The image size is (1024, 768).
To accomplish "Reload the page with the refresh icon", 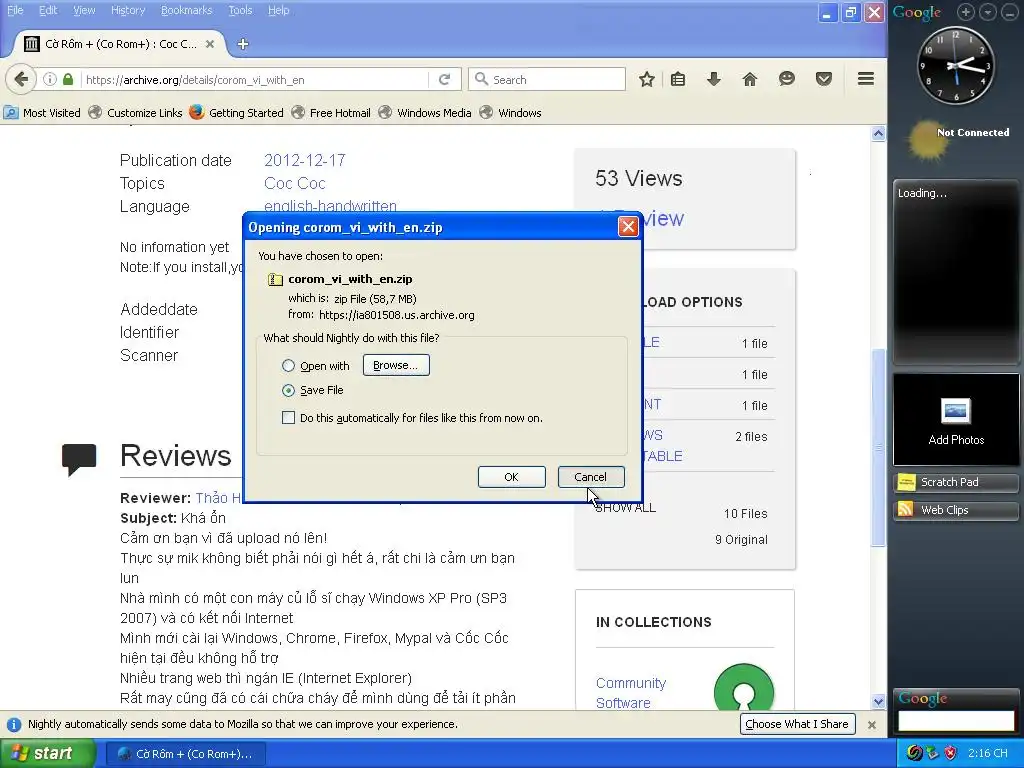I will tap(445, 80).
